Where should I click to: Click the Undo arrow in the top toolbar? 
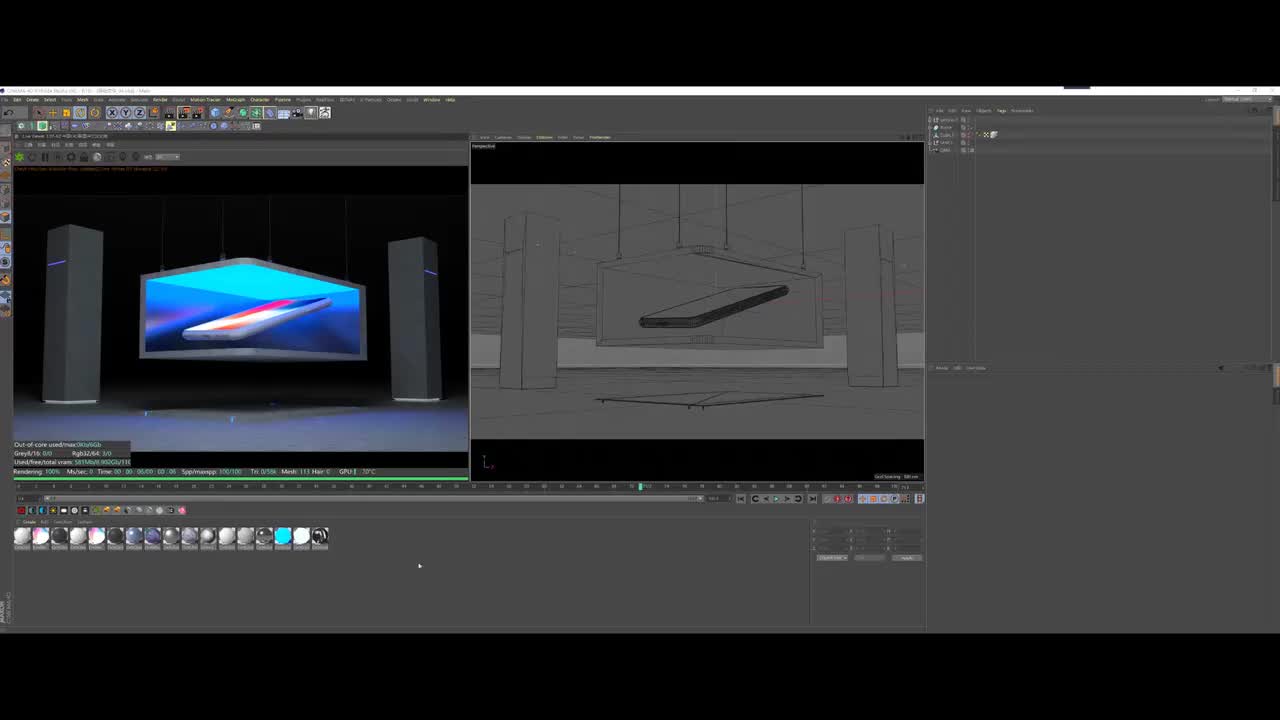pyautogui.click(x=9, y=113)
